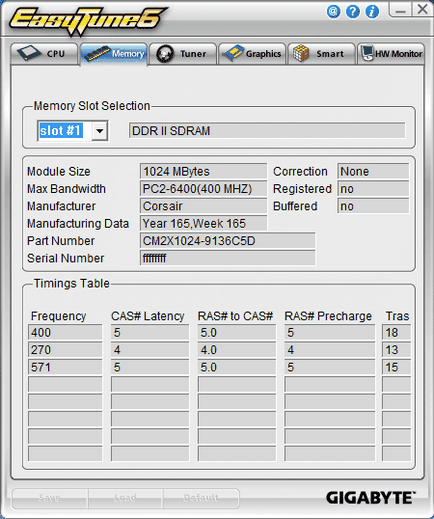Screen dimensions: 434x519
Task: Click the HW Monitor computer icon
Action: 367,53
